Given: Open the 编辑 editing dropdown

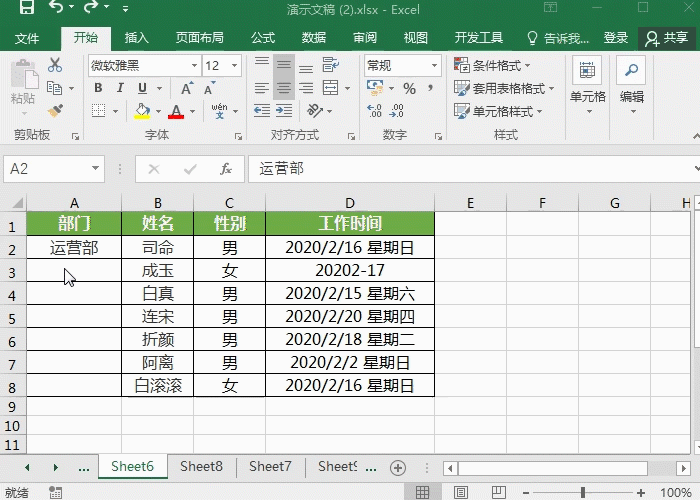Looking at the screenshot, I should coord(632,85).
